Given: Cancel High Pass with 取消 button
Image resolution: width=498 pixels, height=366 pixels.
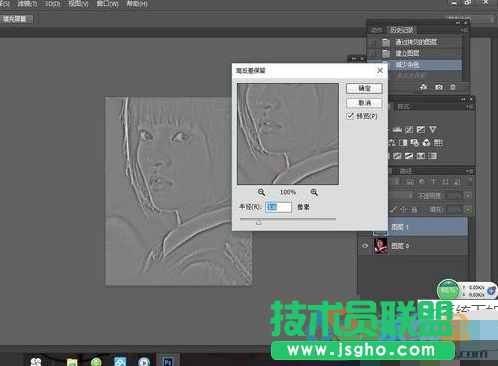Looking at the screenshot, I should pyautogui.click(x=364, y=103).
